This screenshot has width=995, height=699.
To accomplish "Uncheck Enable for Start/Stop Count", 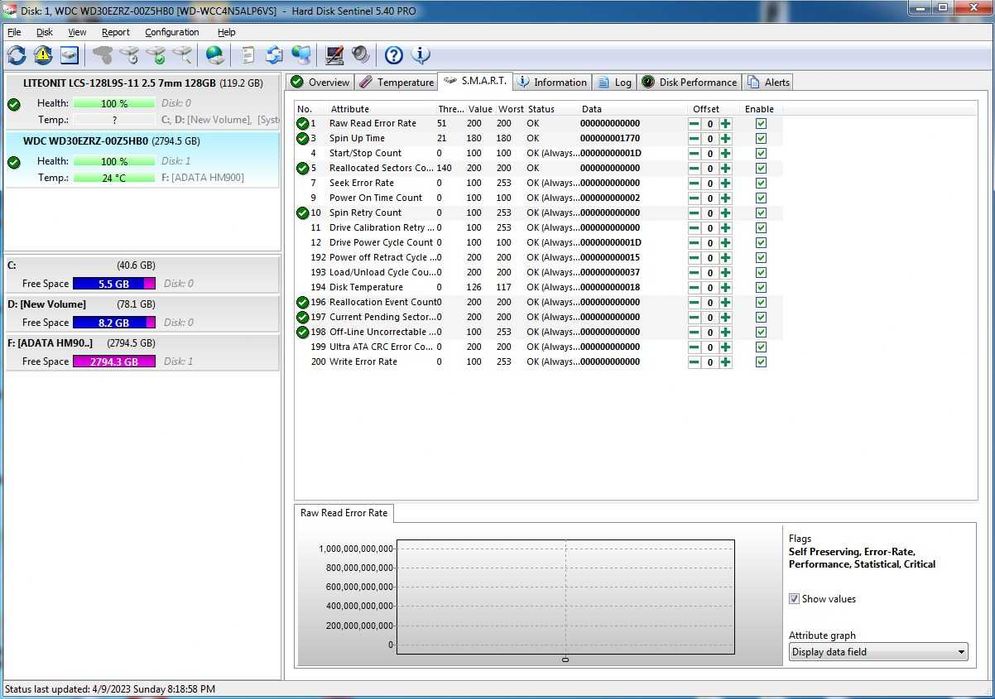I will 761,154.
